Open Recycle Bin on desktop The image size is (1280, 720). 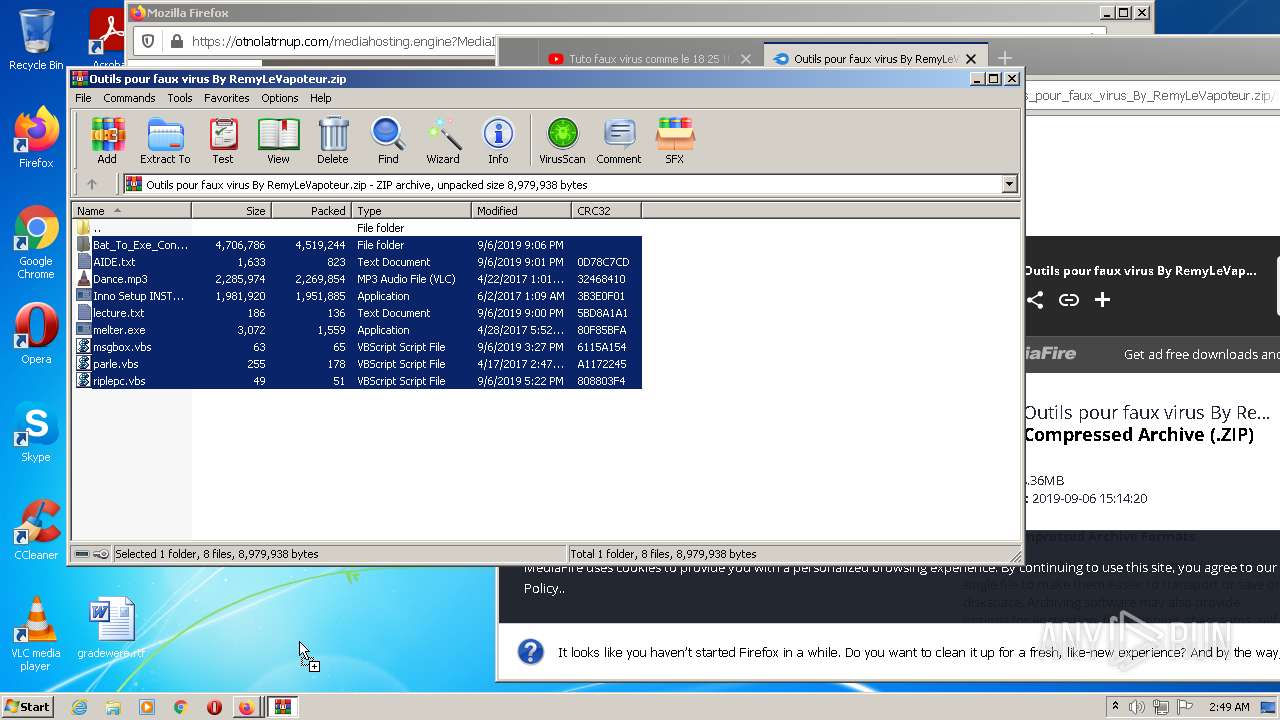36,40
